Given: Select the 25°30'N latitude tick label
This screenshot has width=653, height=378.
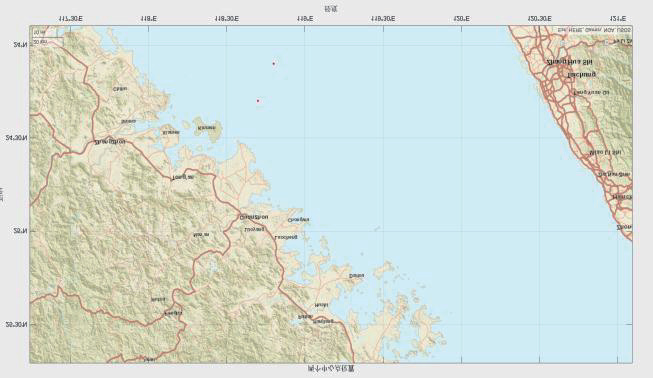Looking at the screenshot, I should point(17,324).
